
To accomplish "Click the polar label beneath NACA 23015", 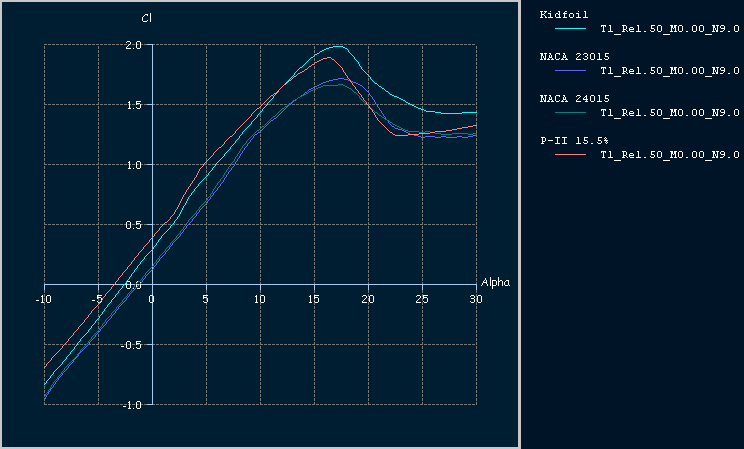I will click(669, 71).
